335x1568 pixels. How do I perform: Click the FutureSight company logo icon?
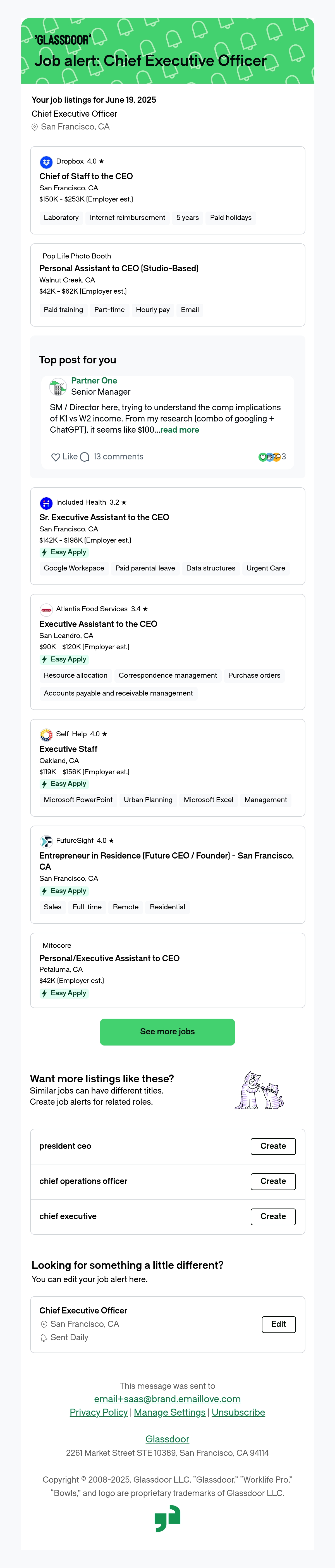click(x=46, y=841)
